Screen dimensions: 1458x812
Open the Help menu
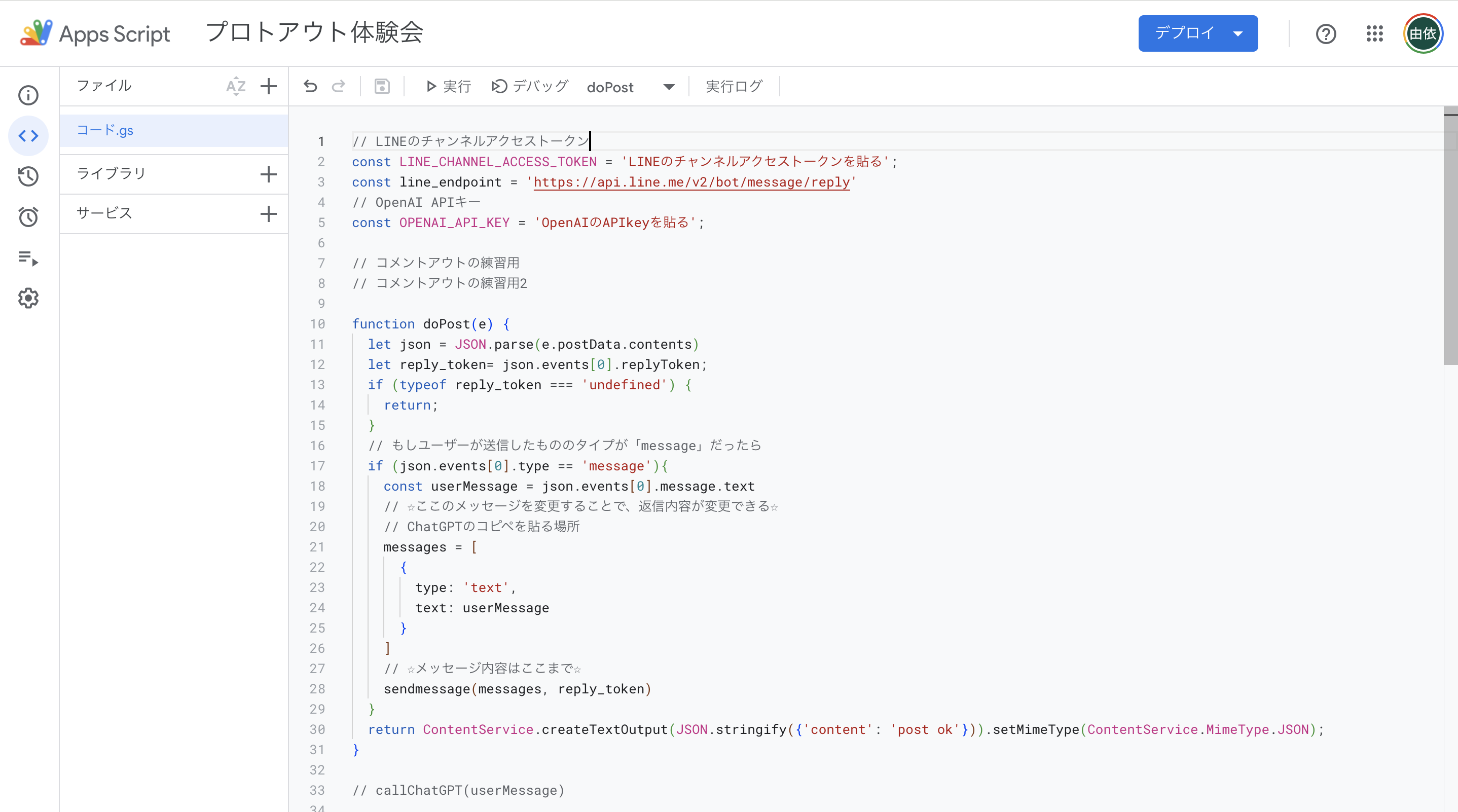(x=1326, y=33)
